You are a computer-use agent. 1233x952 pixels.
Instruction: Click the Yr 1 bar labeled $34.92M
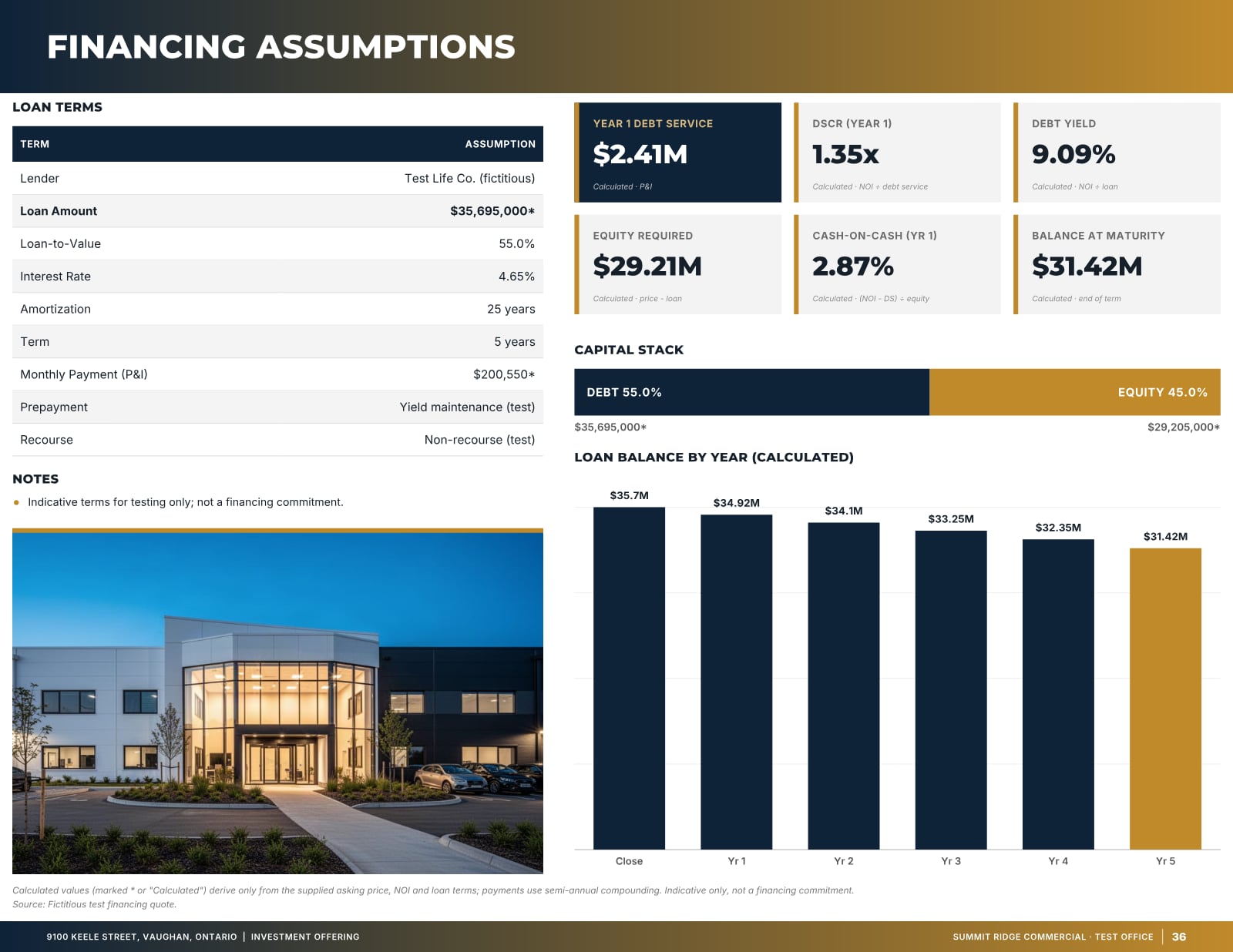click(x=736, y=682)
